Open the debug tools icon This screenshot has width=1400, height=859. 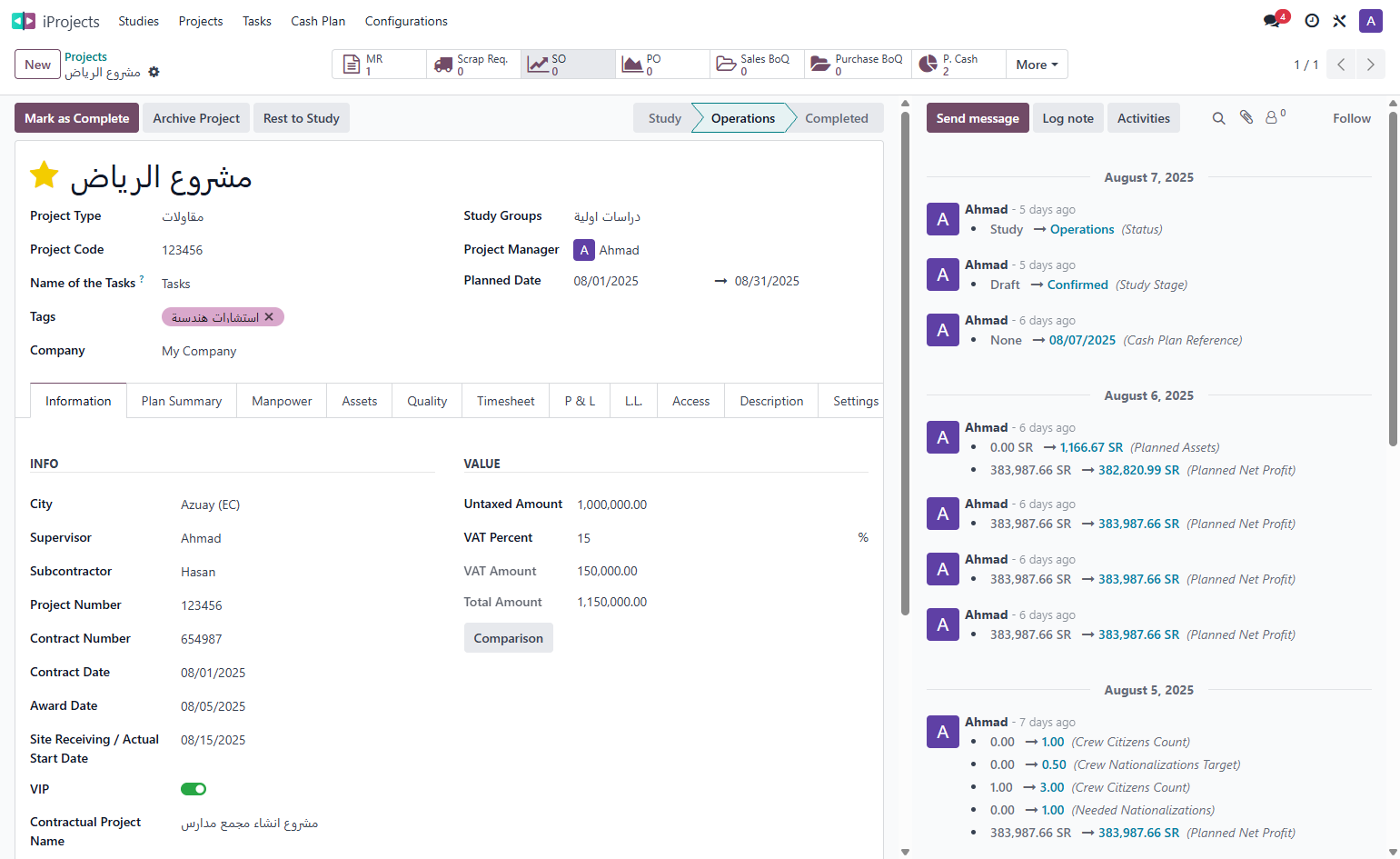pos(1339,21)
